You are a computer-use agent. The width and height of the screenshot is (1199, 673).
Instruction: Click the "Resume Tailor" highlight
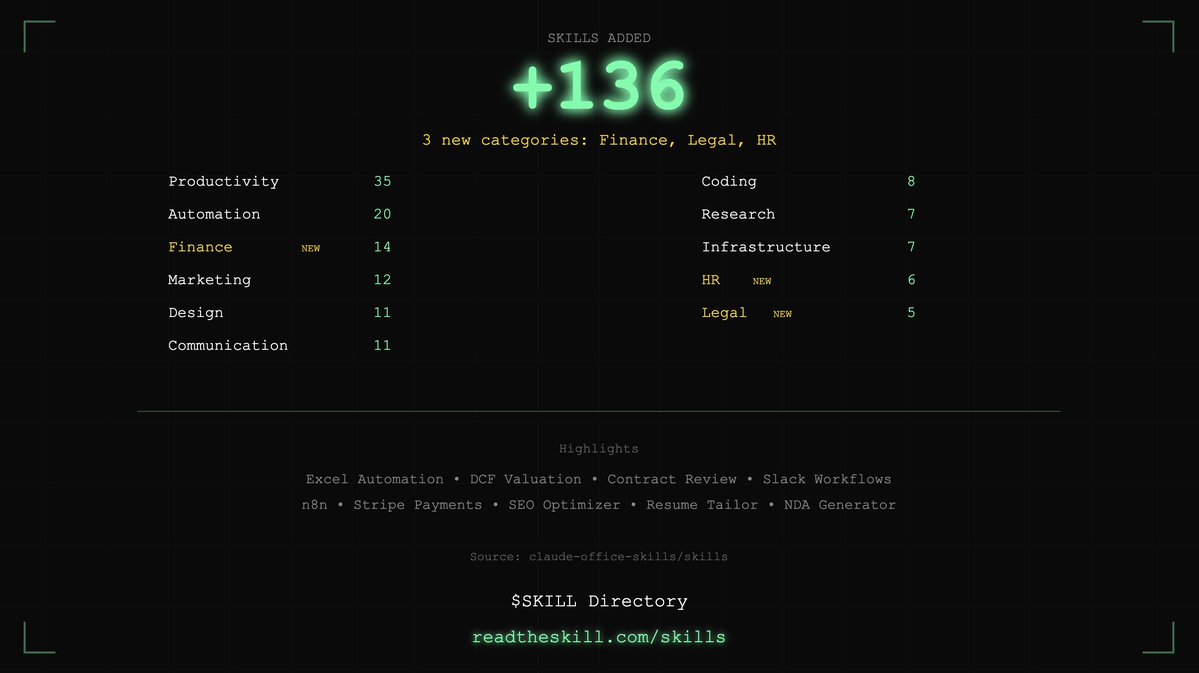[x=702, y=505]
